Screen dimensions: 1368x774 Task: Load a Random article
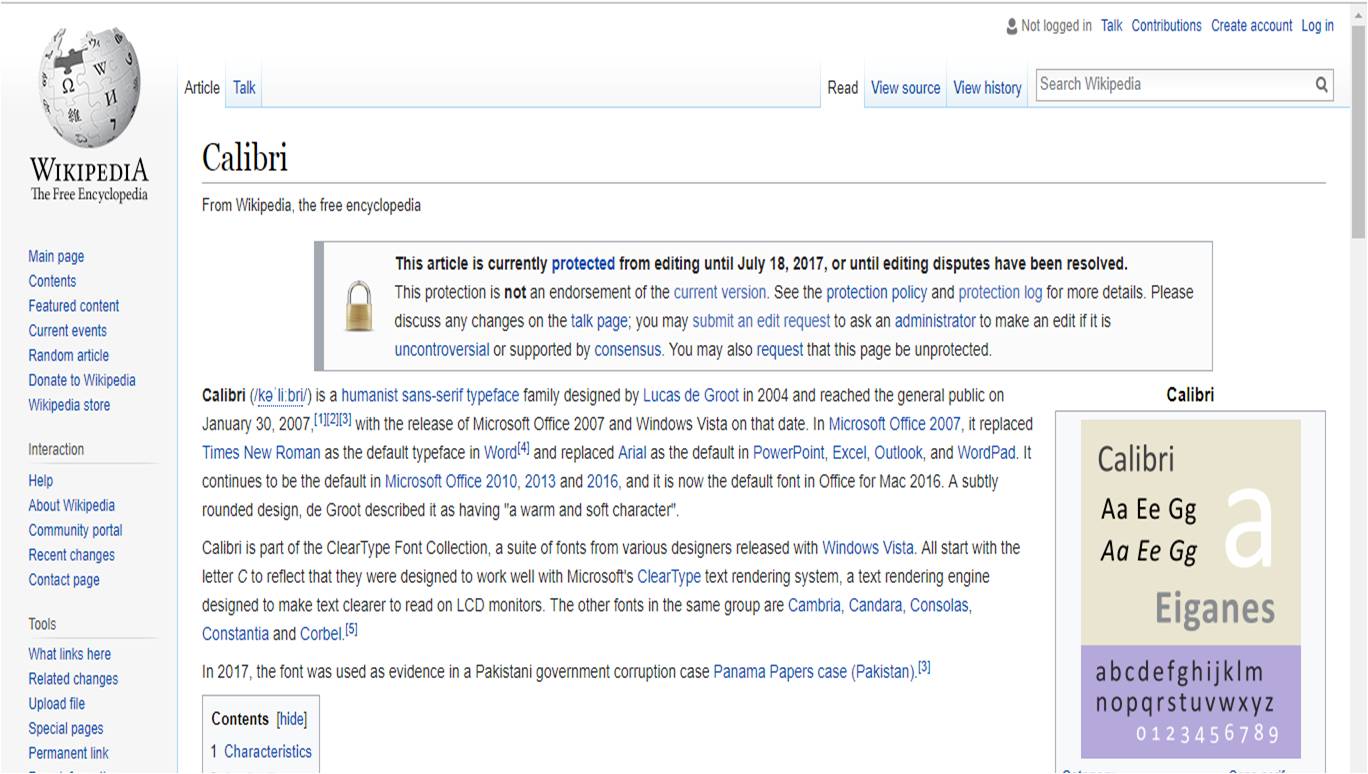pyautogui.click(x=68, y=356)
